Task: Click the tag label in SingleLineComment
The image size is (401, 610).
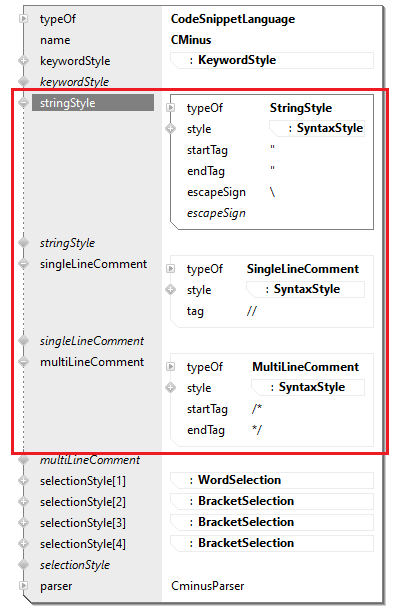Action: (195, 311)
